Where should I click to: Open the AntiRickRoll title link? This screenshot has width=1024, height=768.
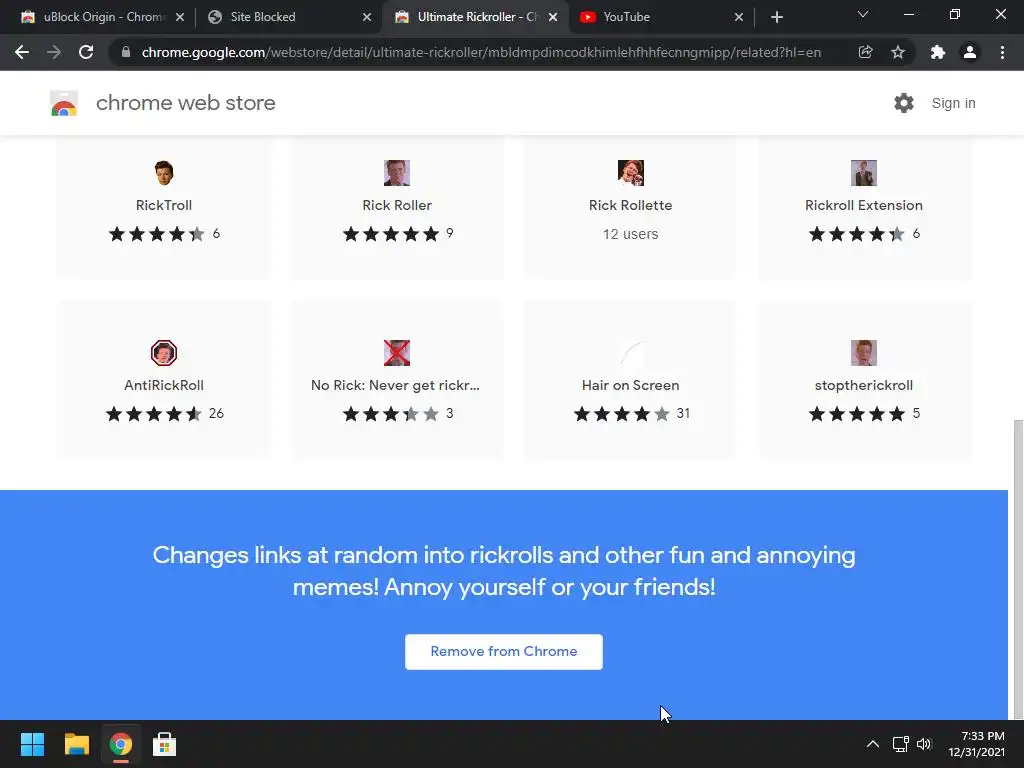[164, 385]
